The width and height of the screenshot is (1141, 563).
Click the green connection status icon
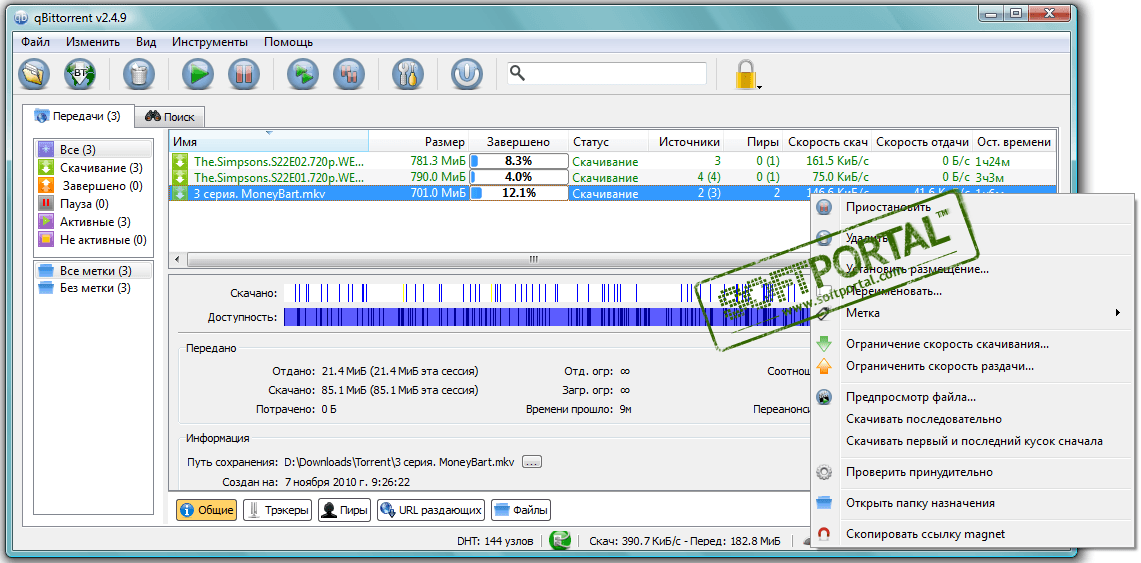point(560,540)
